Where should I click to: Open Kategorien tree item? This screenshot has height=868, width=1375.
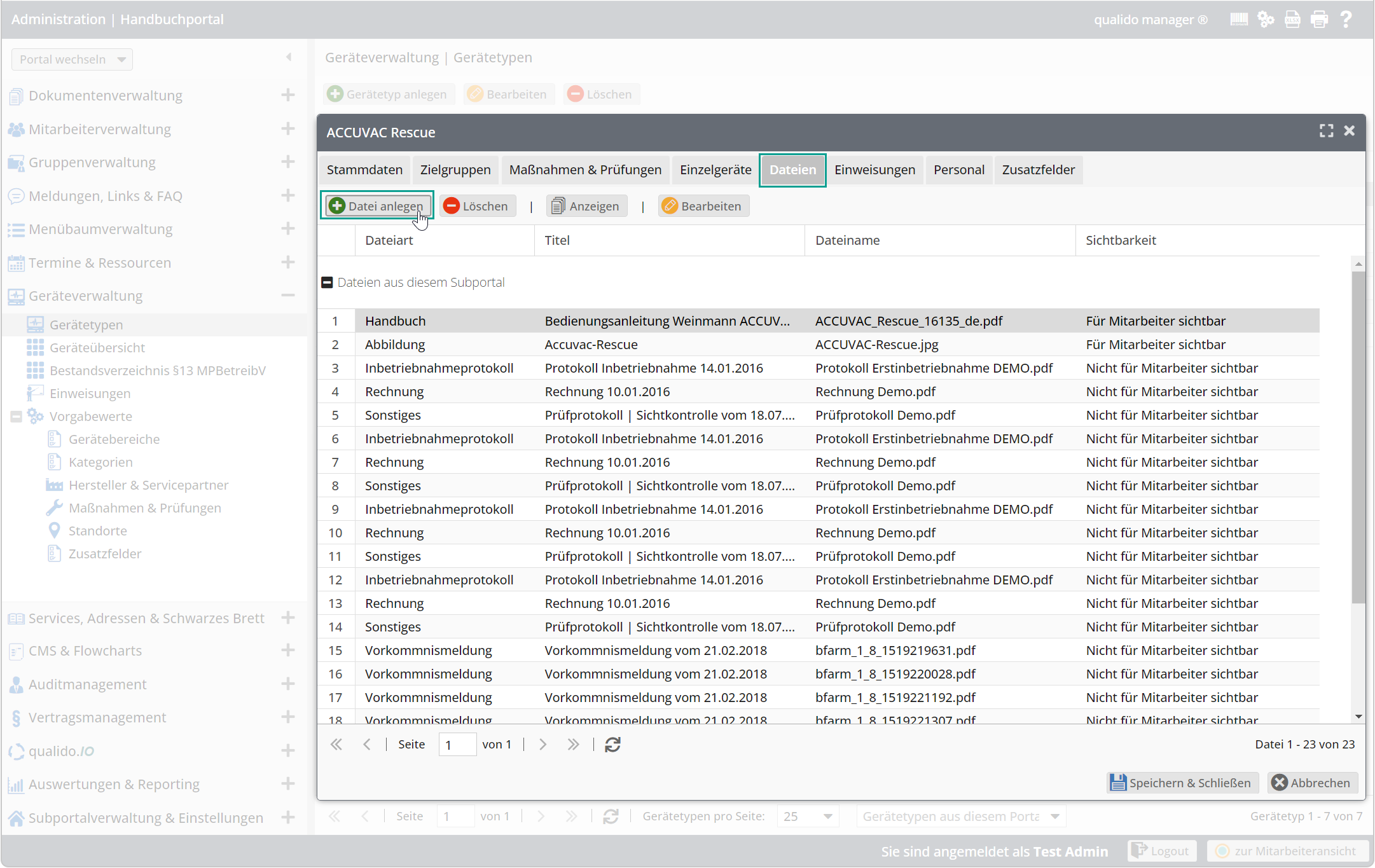coord(100,462)
